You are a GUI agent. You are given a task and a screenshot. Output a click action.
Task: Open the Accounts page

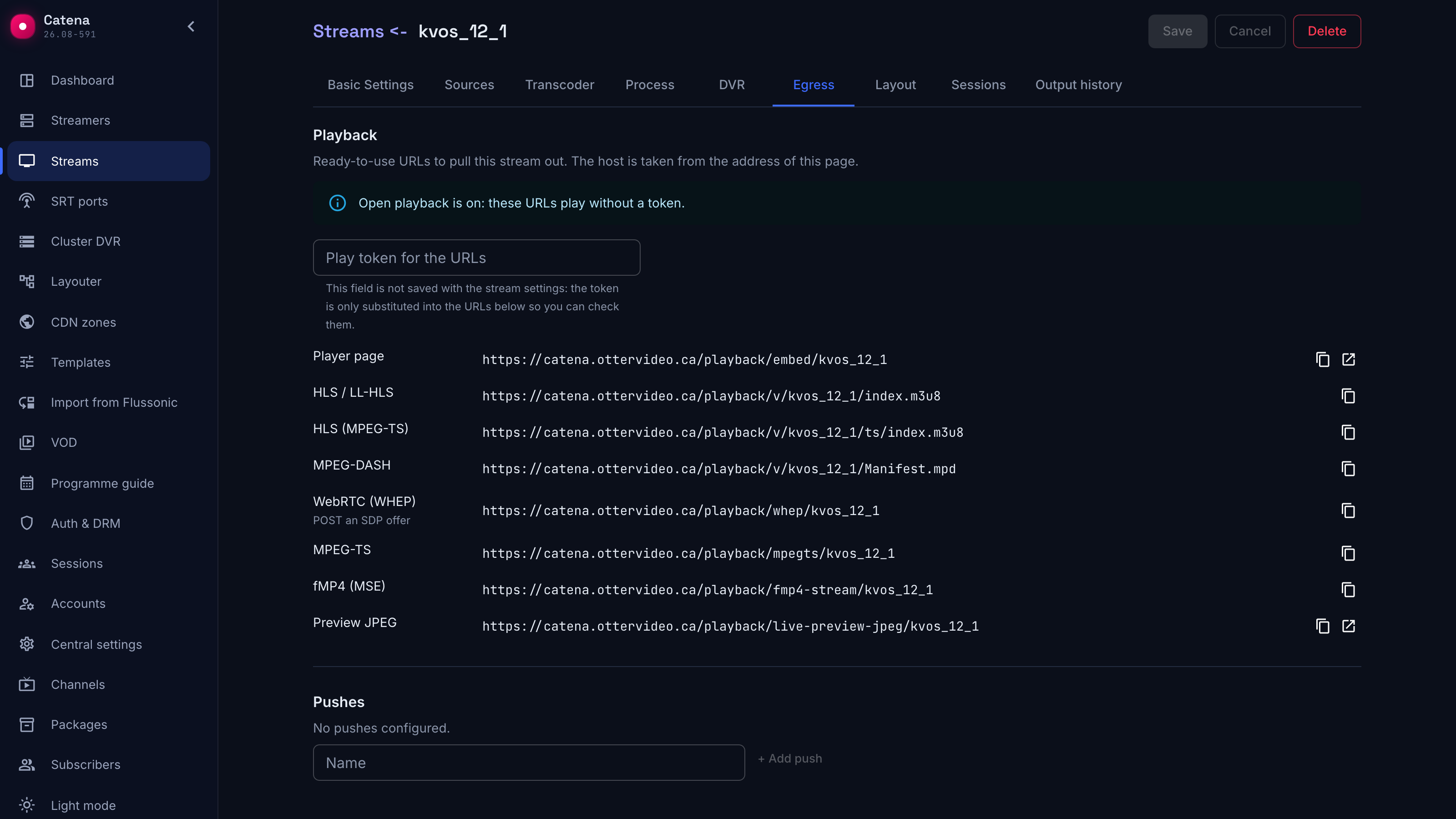coord(109,604)
